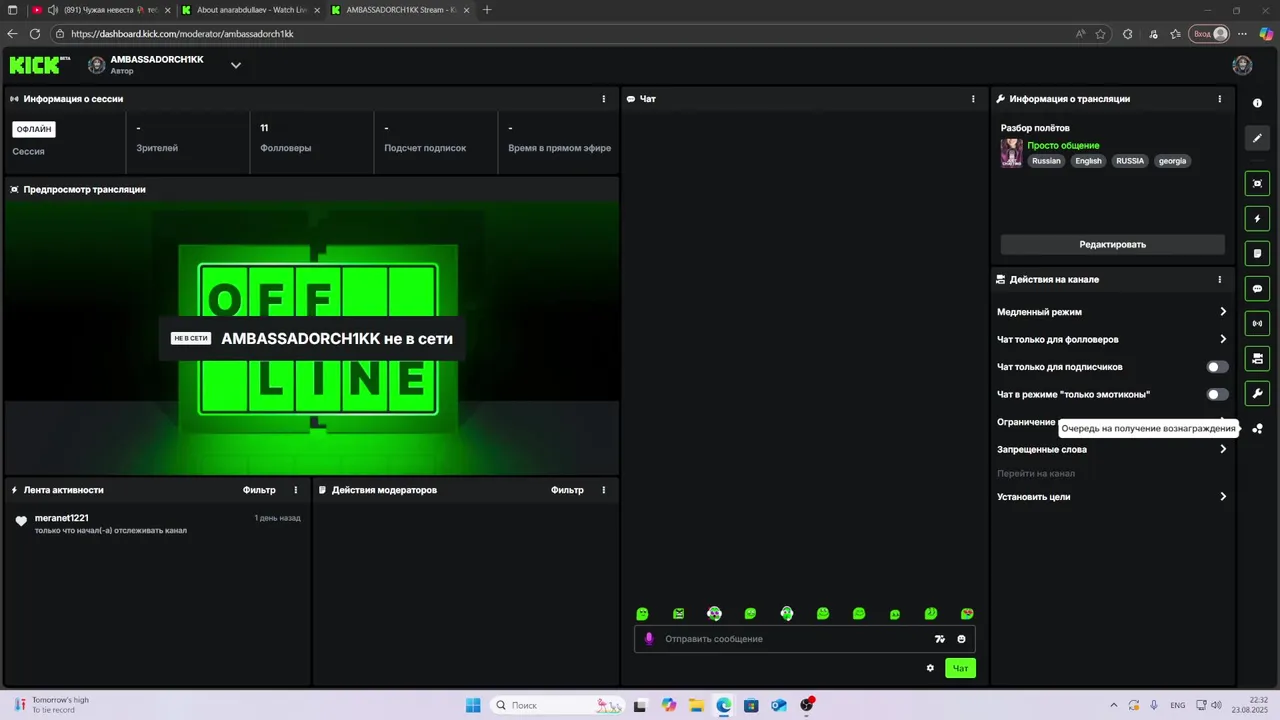
Task: Click the offline stream preview thumbnail
Action: tap(312, 339)
